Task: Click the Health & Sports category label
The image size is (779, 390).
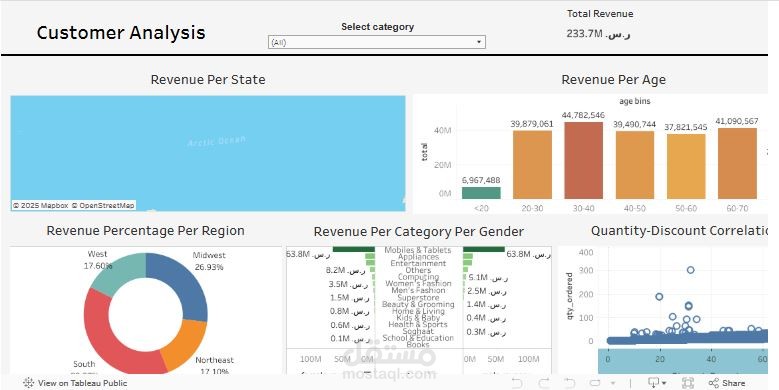Action: tap(418, 324)
